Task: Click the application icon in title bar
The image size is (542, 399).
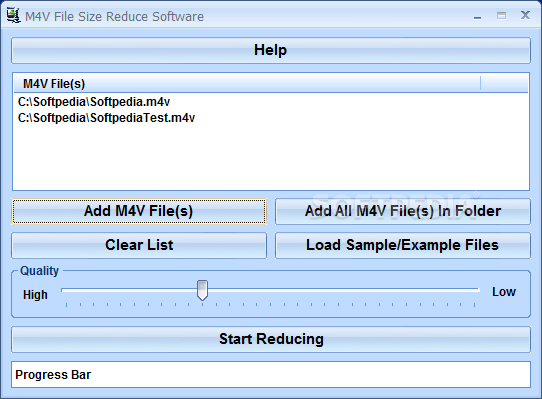Action: [x=13, y=16]
